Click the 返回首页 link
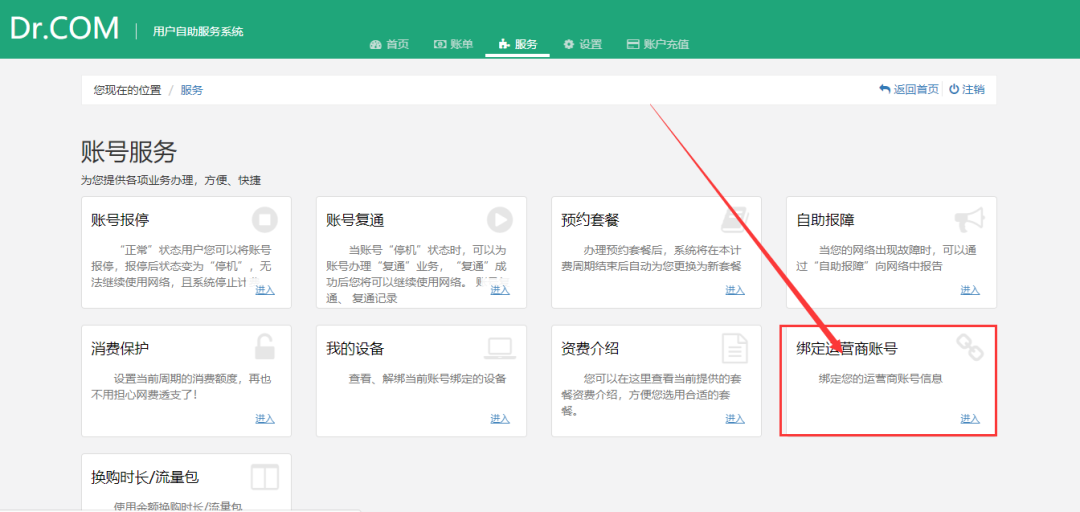The image size is (1080, 512). 908,89
